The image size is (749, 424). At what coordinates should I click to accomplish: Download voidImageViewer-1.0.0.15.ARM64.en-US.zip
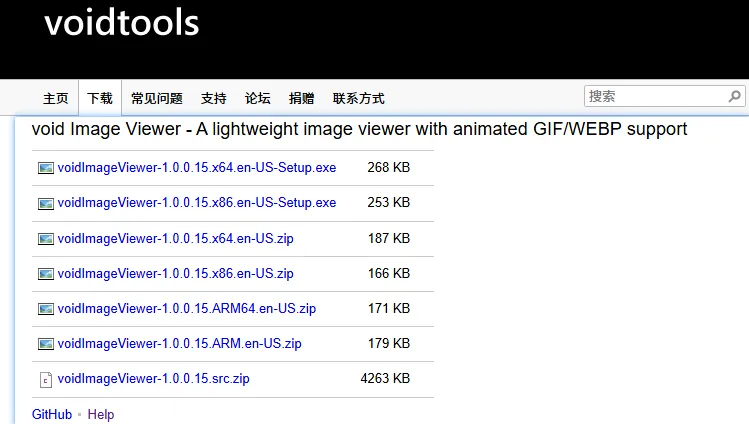coord(187,308)
